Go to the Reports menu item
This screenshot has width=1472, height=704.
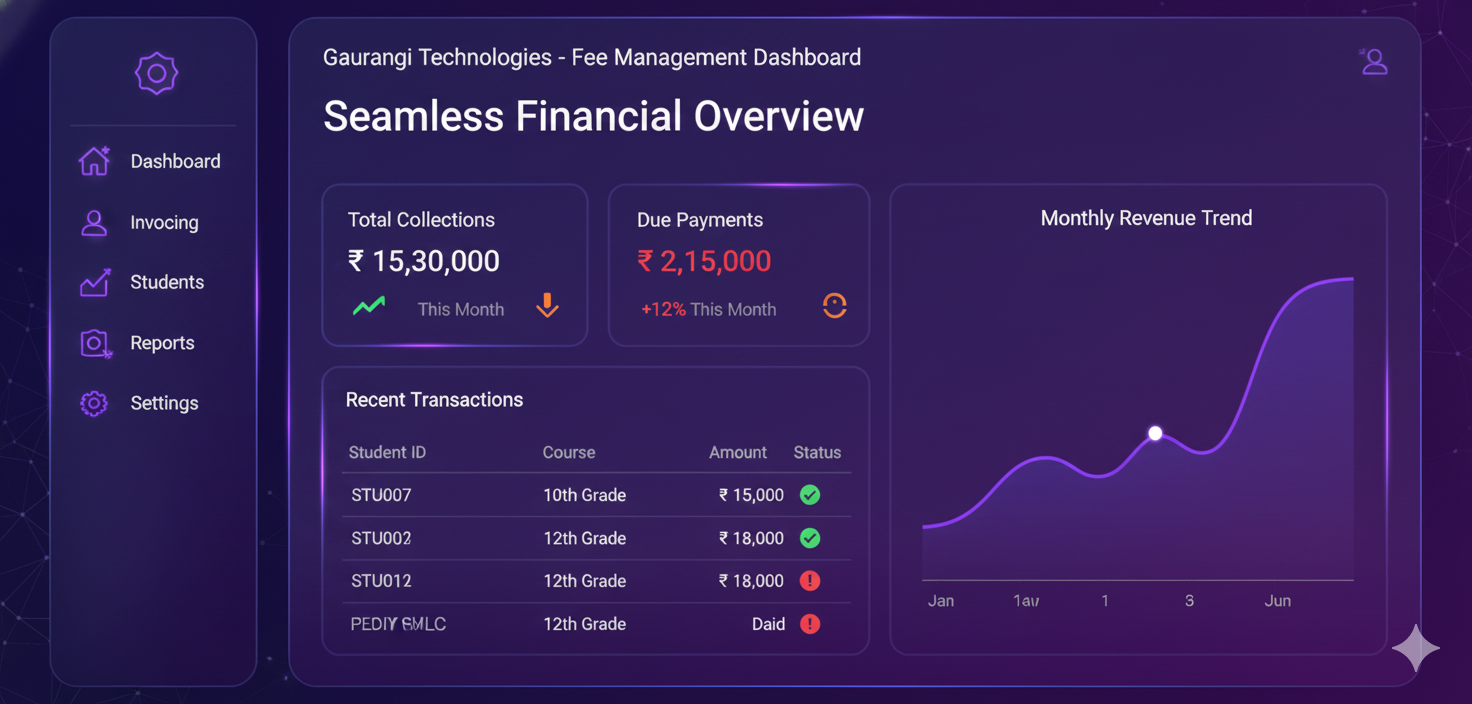pyautogui.click(x=162, y=343)
